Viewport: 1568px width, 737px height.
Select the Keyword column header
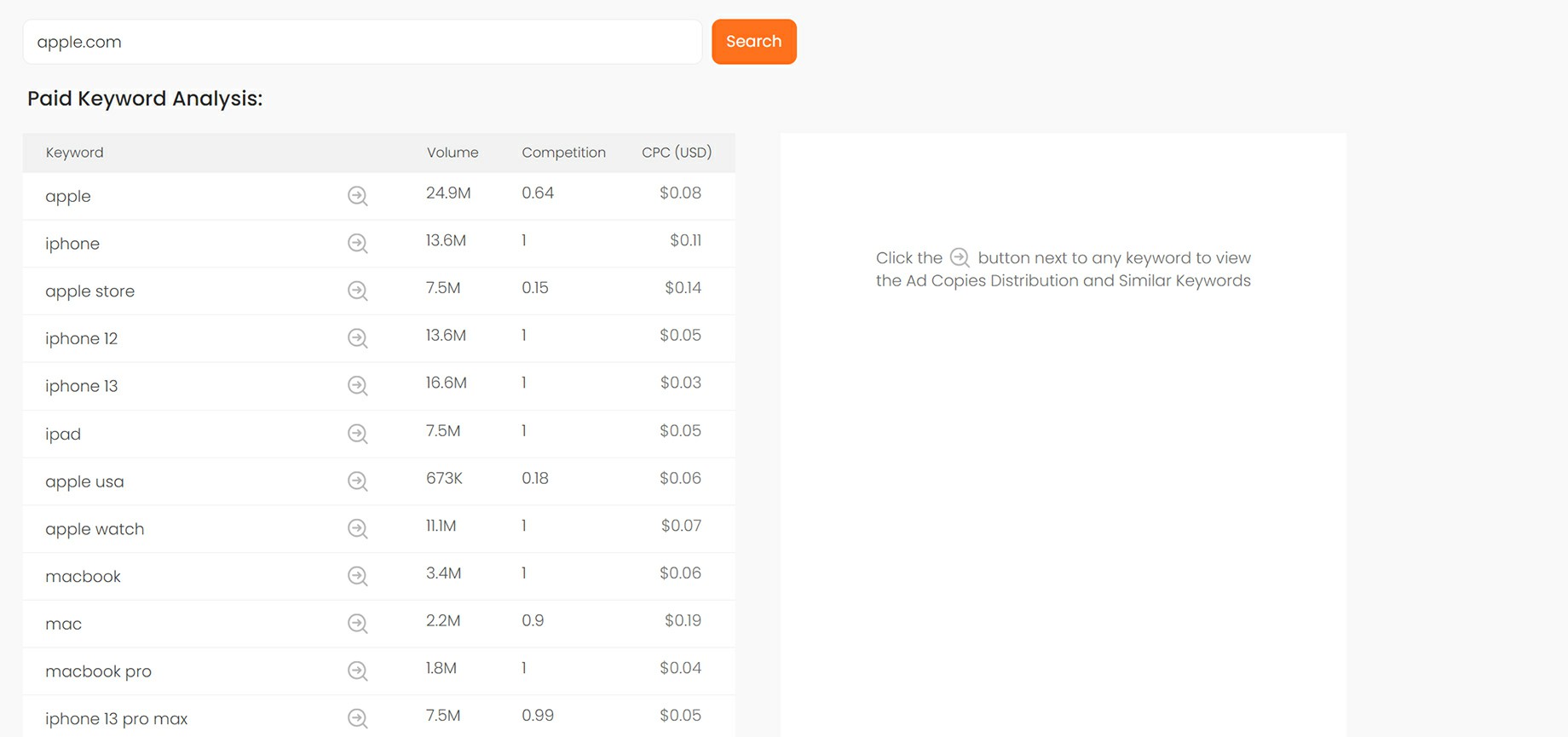[74, 153]
